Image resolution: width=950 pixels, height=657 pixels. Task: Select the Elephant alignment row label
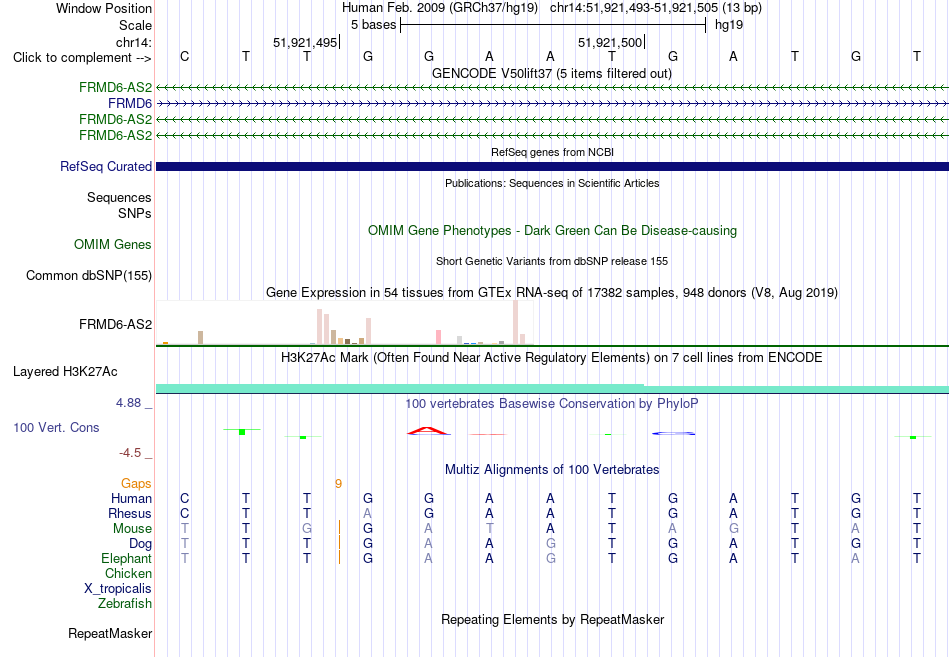[126, 558]
